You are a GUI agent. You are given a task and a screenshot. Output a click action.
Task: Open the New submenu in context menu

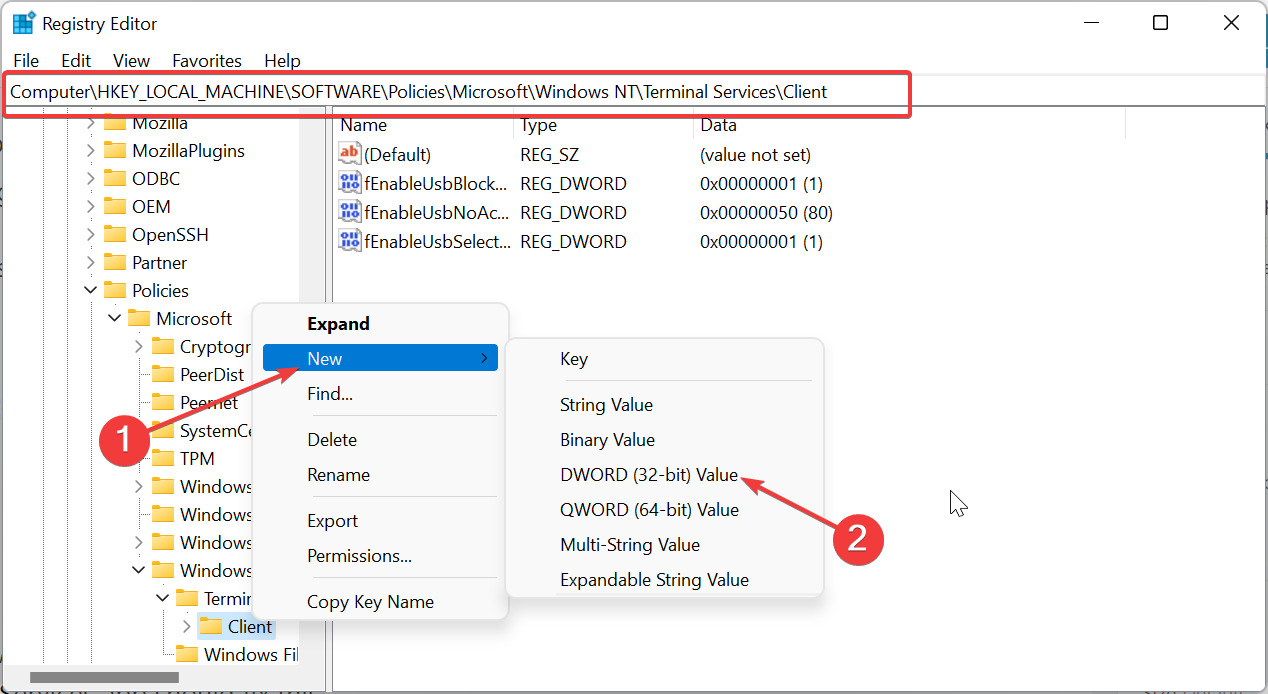coord(380,359)
